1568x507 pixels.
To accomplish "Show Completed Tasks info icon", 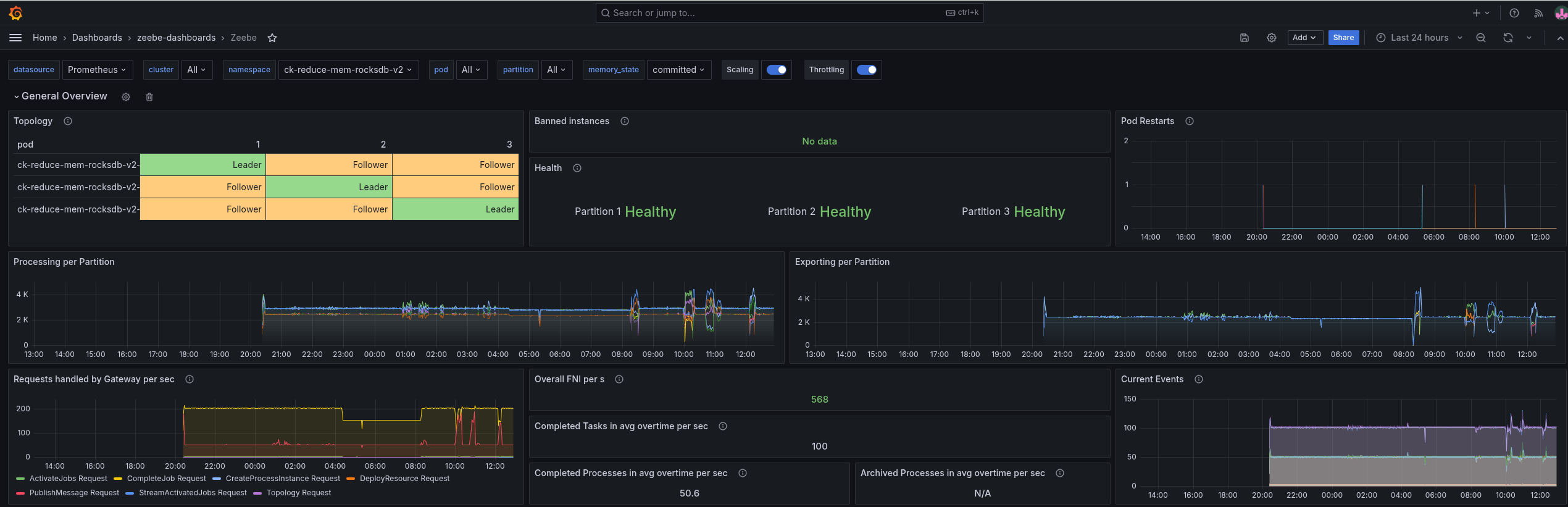I will click(x=723, y=426).
